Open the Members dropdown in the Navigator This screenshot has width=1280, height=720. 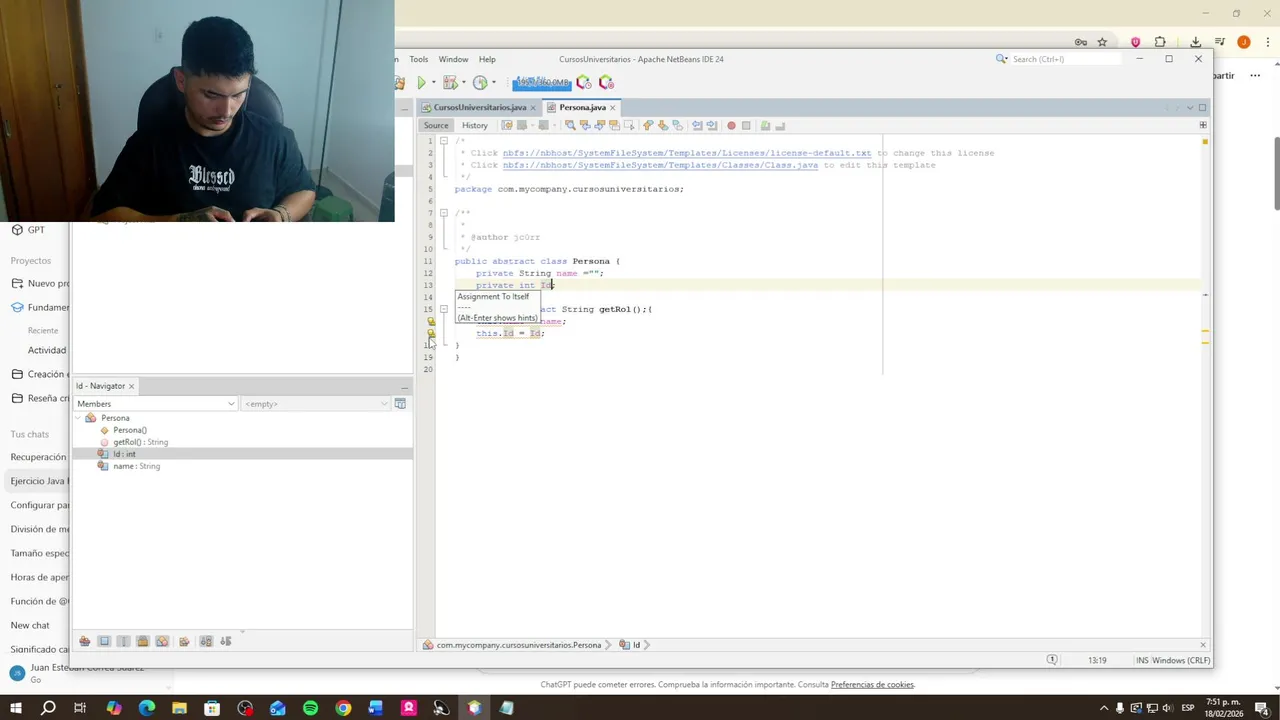point(156,404)
